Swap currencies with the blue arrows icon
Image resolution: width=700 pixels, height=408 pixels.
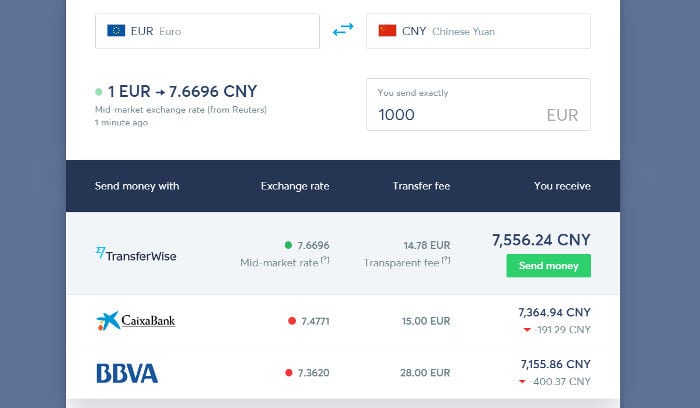343,29
